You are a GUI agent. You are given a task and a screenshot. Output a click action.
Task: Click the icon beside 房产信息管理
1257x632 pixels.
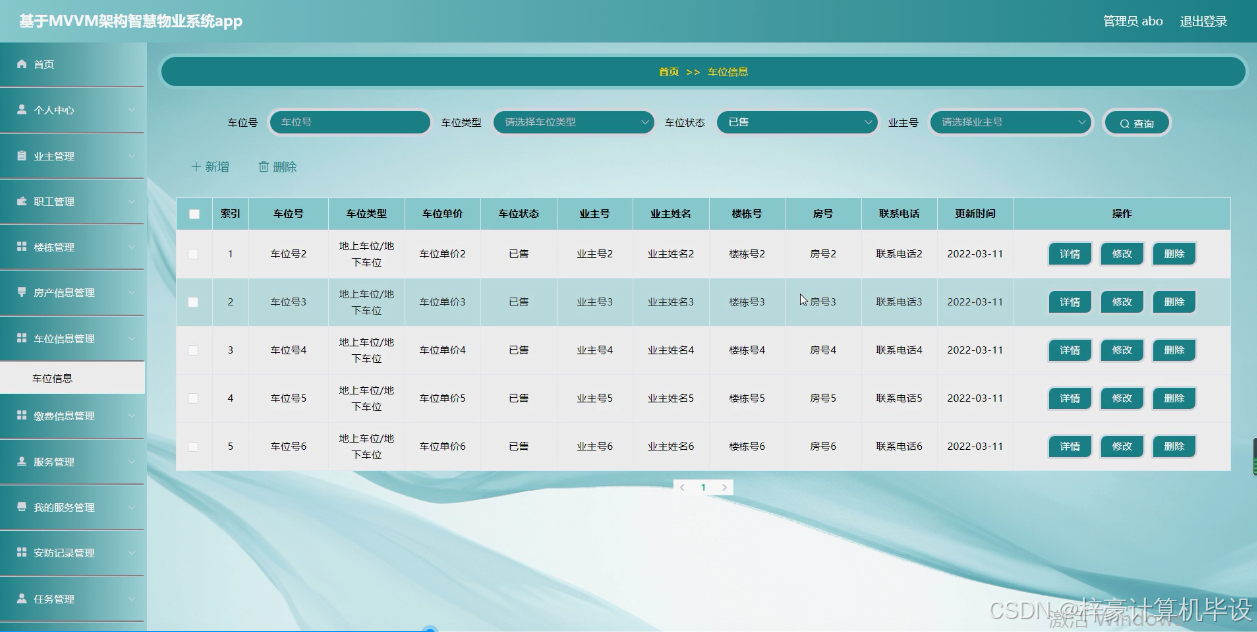[x=21, y=293]
